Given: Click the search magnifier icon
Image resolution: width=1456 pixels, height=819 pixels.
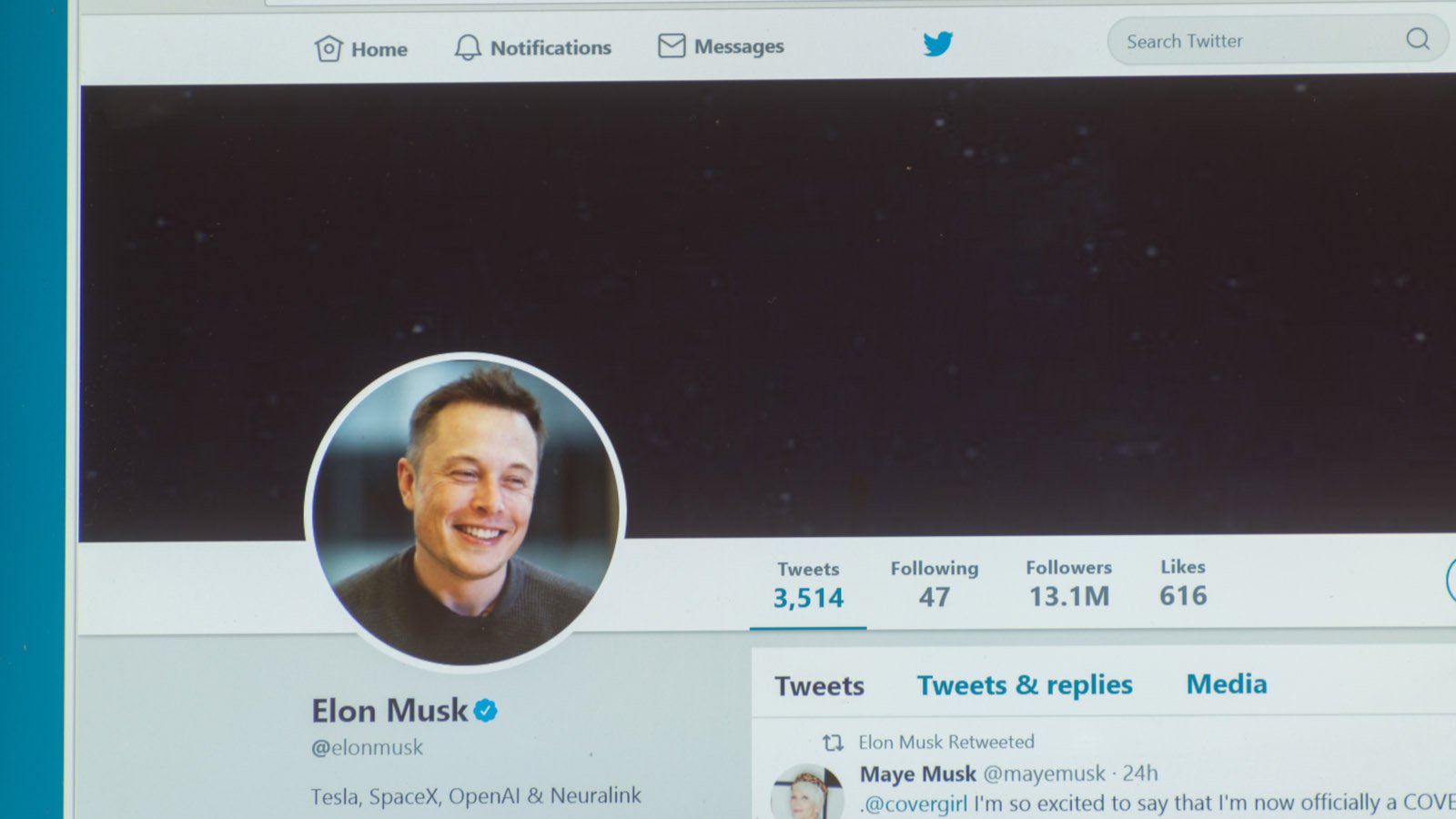Looking at the screenshot, I should tap(1418, 38).
